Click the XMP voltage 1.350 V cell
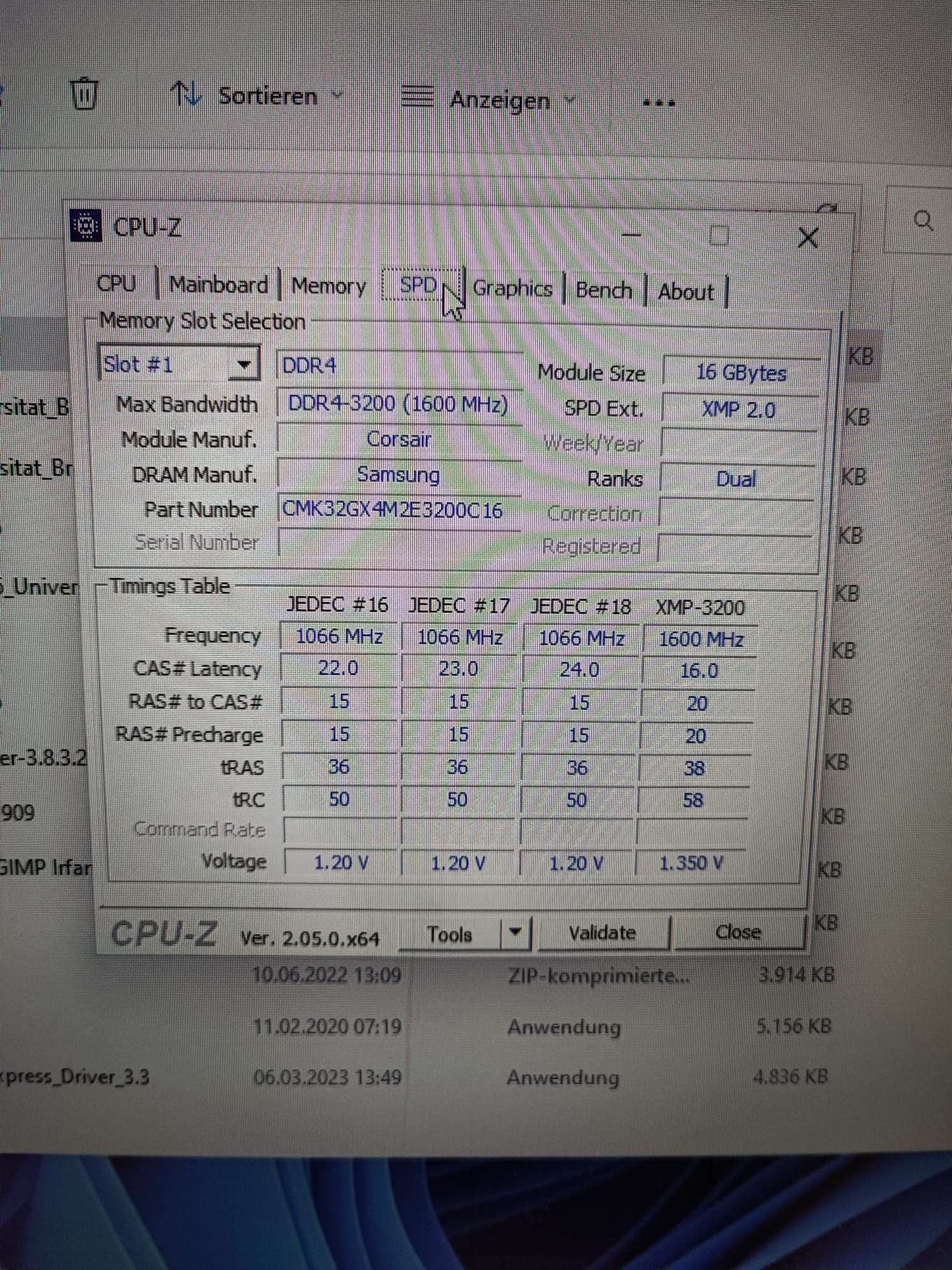This screenshot has height=1270, width=952. 691,863
